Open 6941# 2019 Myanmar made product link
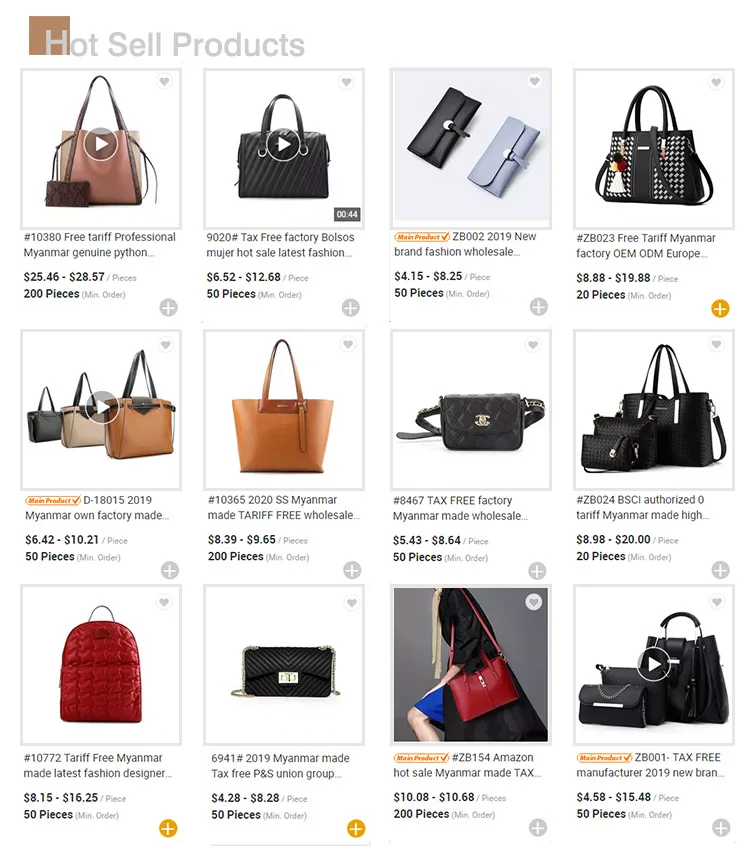Screen dimensions: 750x853 (x=280, y=765)
